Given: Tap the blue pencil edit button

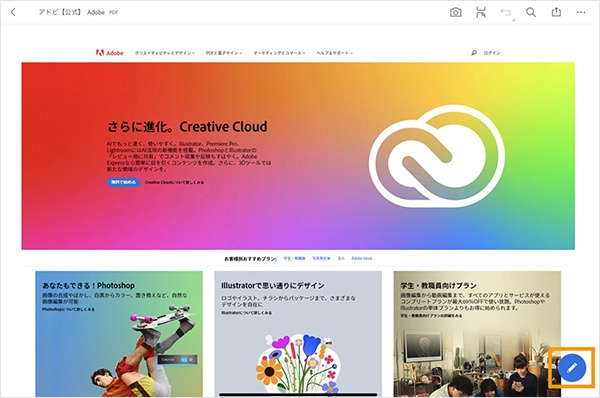Looking at the screenshot, I should click(x=572, y=368).
